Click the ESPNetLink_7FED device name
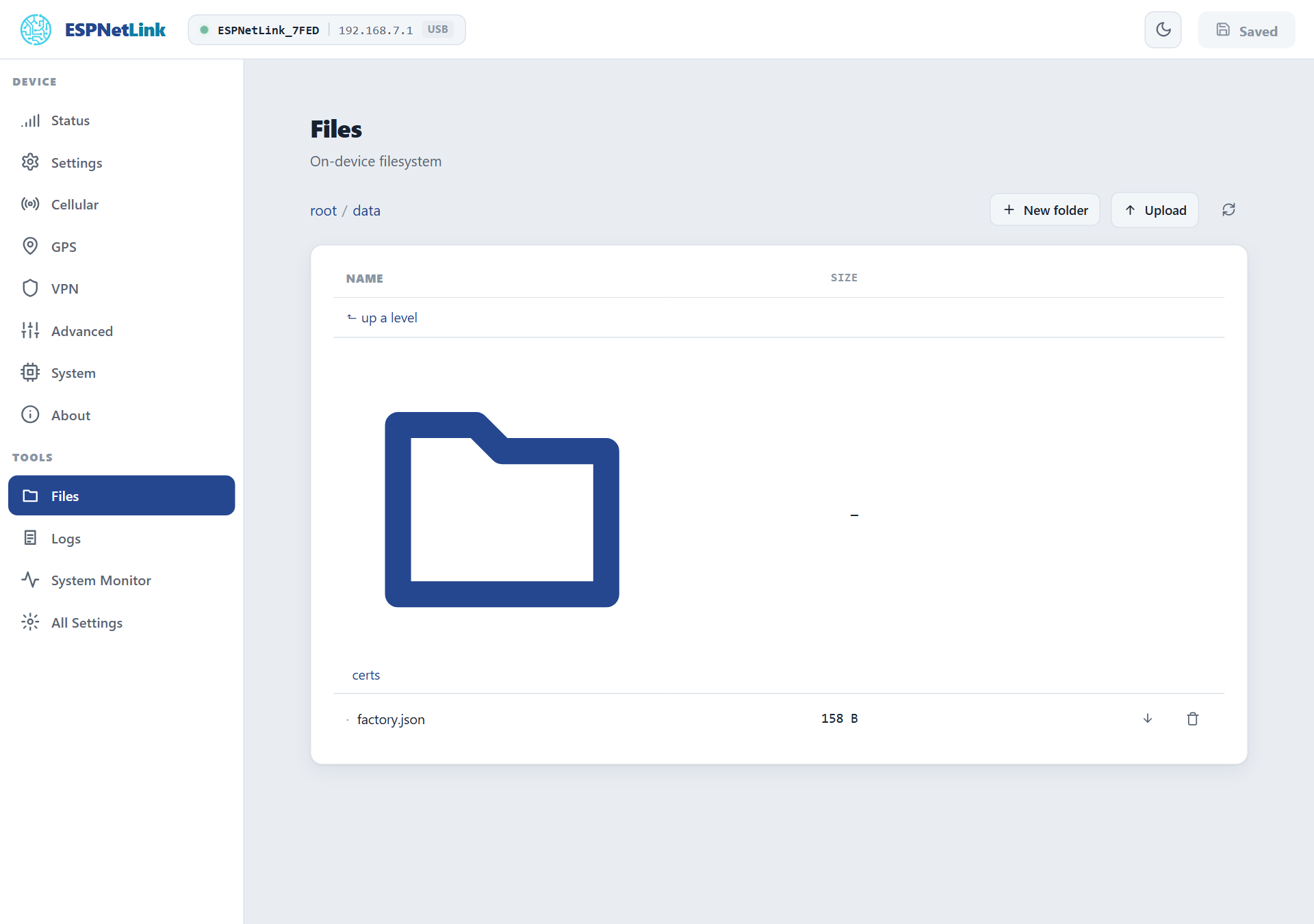 point(268,30)
